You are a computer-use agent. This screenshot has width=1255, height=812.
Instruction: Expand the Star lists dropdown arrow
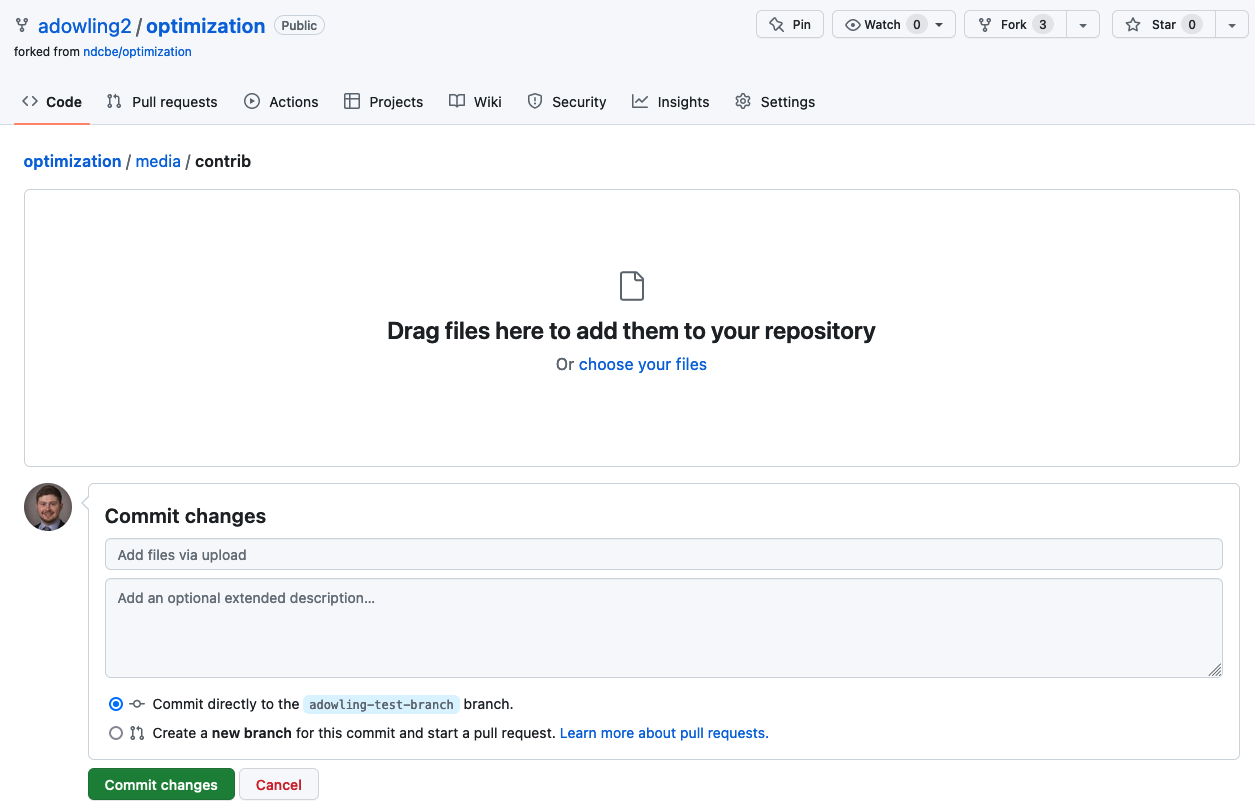(1231, 25)
